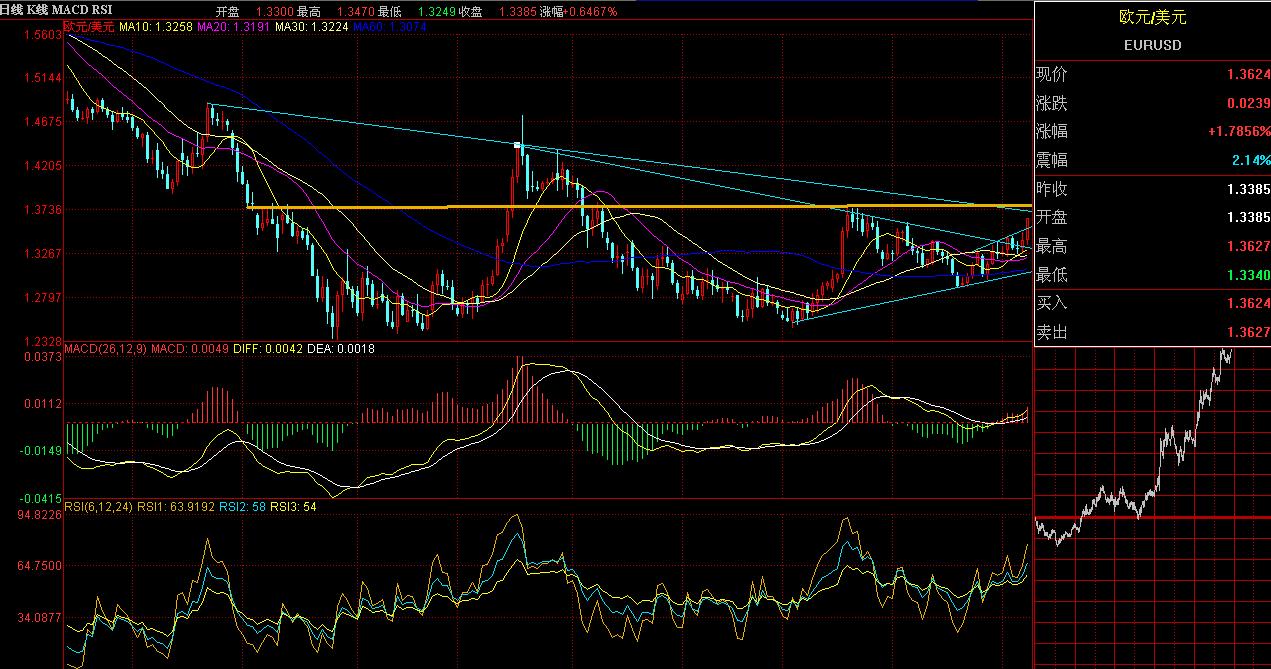Click the orange horizontal resistance line
The height and width of the screenshot is (669, 1271).
click(640, 206)
